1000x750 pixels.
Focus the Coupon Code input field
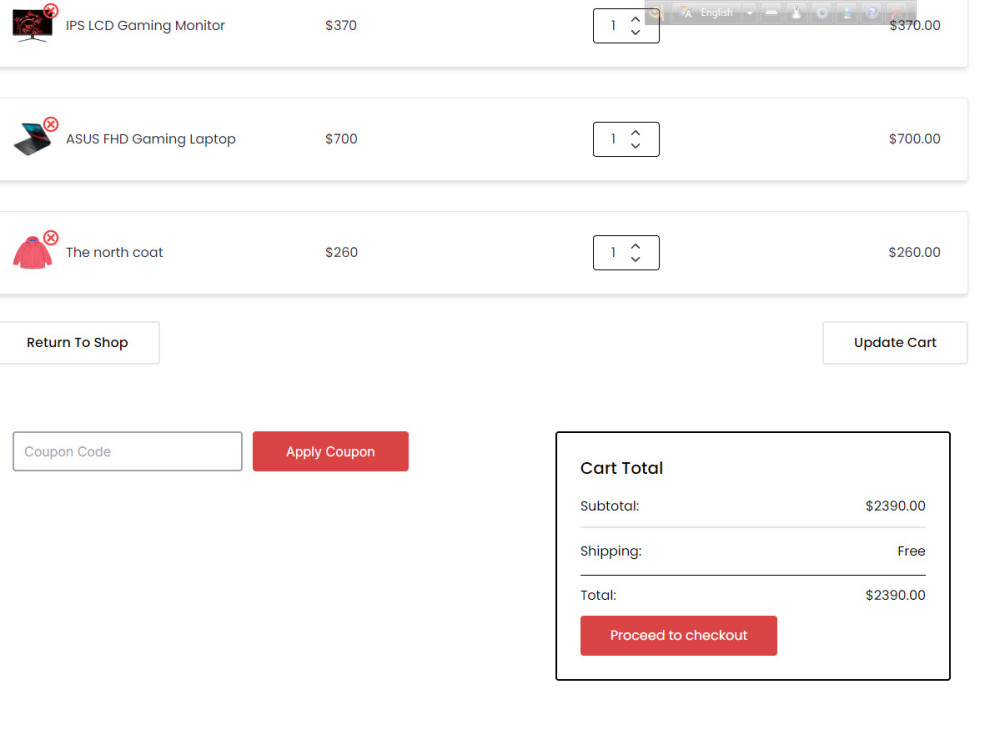click(128, 452)
